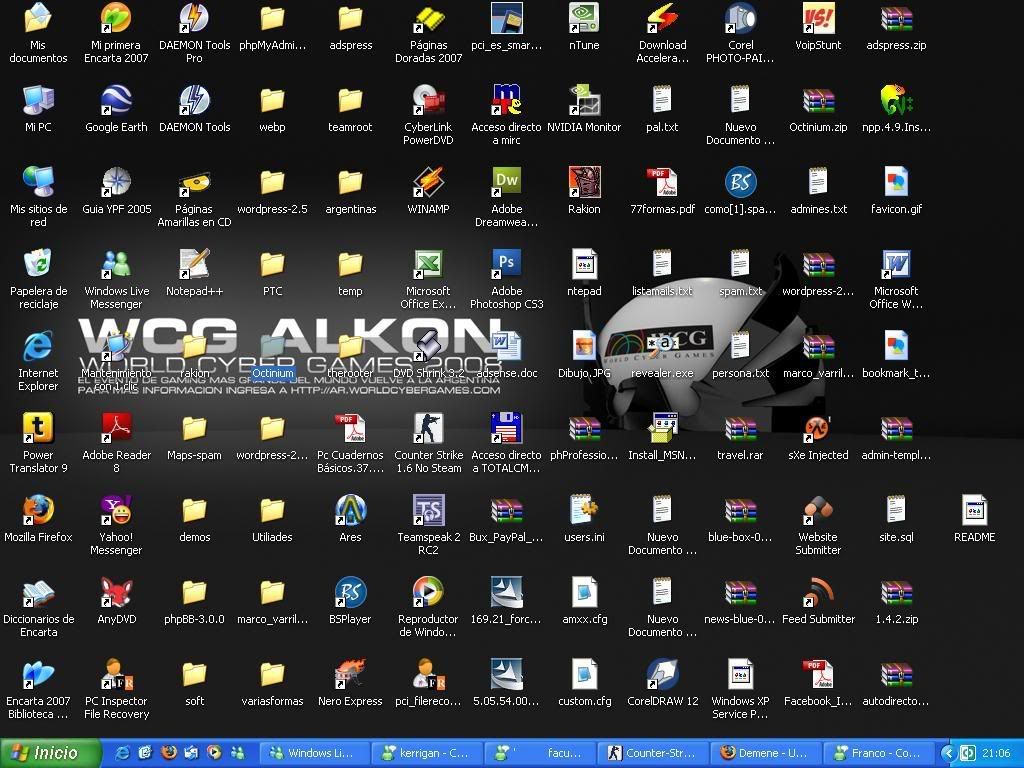
Task: Open the Utiliades folder
Action: click(x=272, y=510)
